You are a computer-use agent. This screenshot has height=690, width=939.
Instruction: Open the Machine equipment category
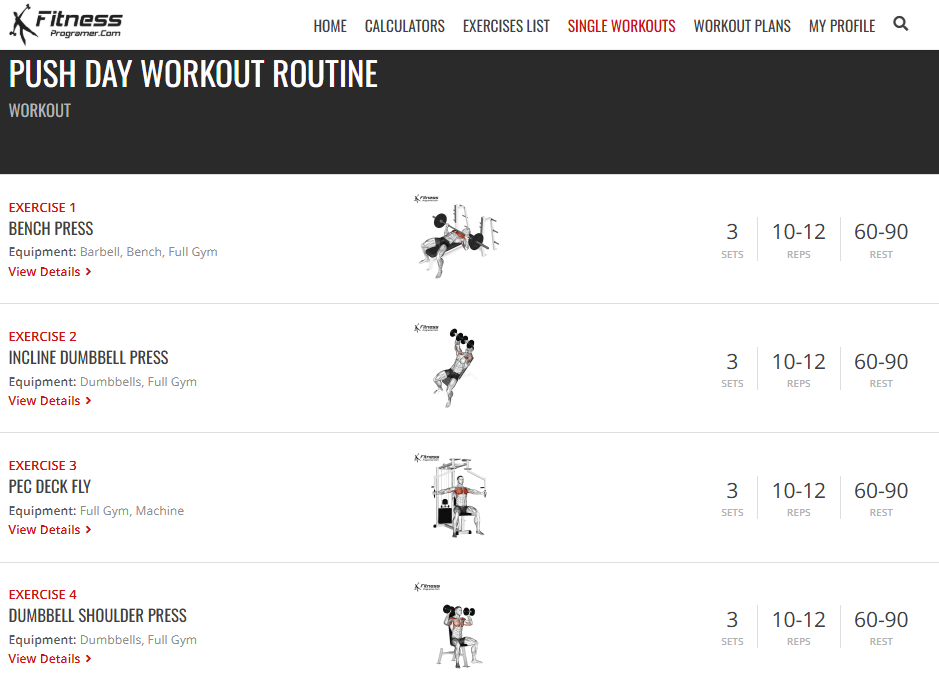click(x=161, y=510)
